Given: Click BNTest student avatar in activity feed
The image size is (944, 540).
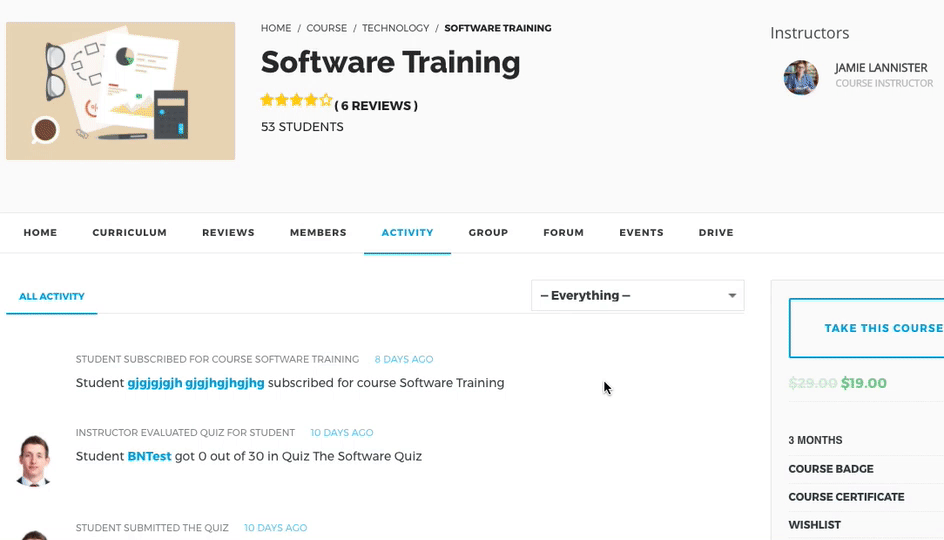Looking at the screenshot, I should (35, 459).
